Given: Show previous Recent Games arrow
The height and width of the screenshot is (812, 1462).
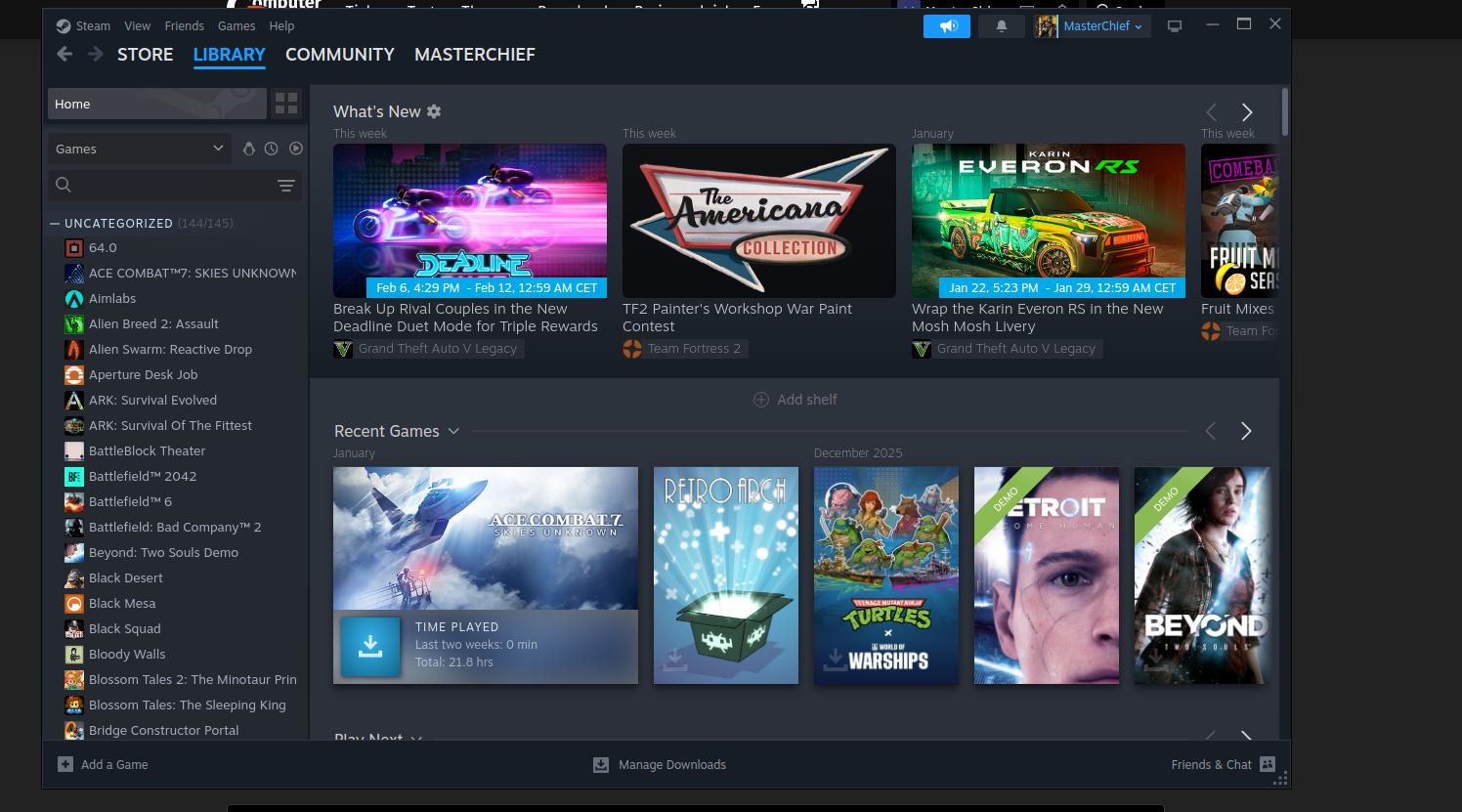Looking at the screenshot, I should 1211,431.
